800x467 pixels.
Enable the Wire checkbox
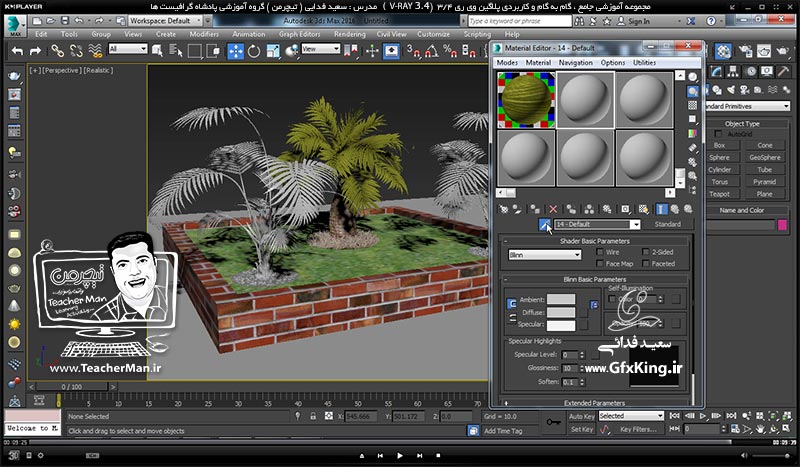click(x=600, y=252)
